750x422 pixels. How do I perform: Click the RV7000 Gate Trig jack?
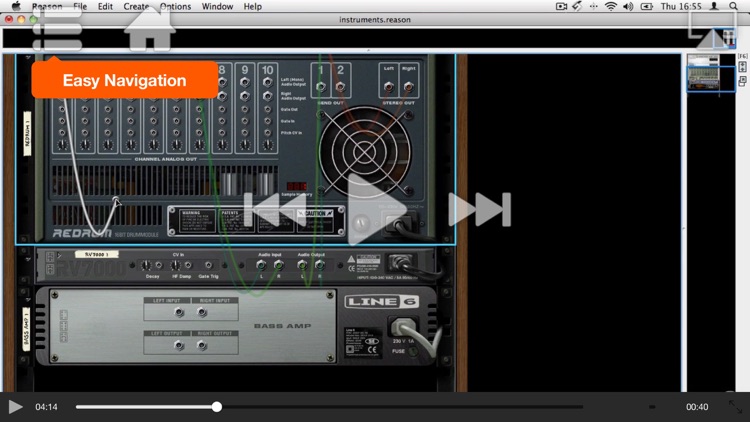click(208, 265)
